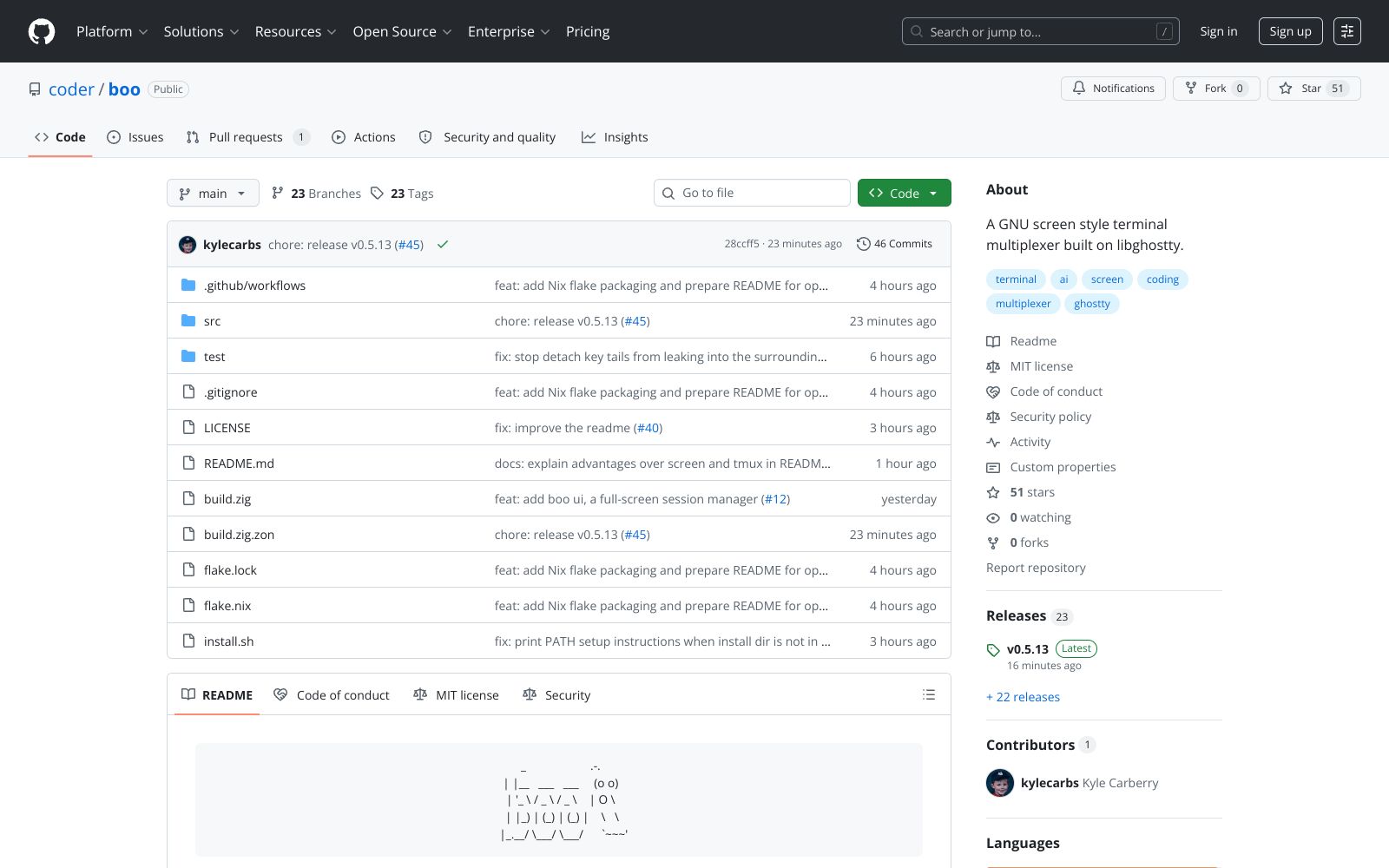Open the Pricing page
Screen dimensions: 1389x868
(x=588, y=31)
